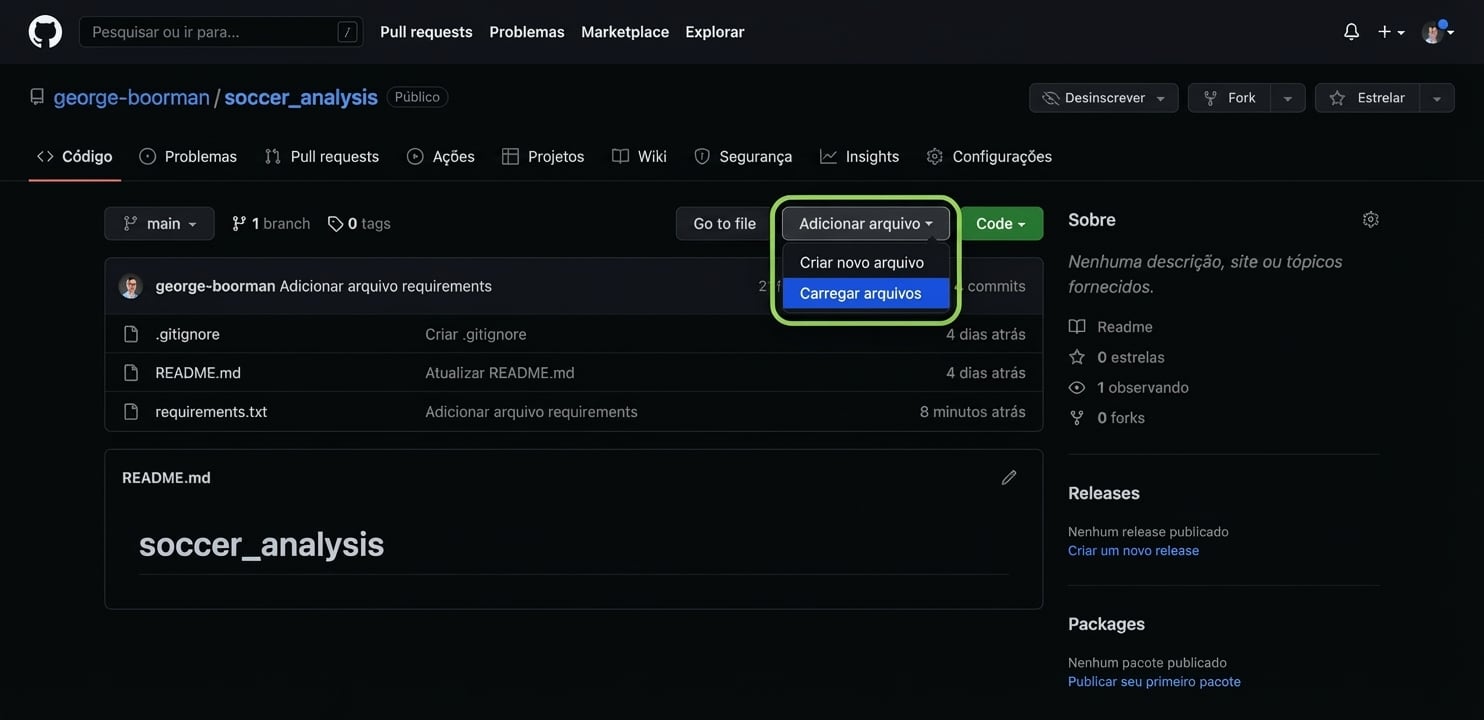Expand the main branch selector
The image size is (1484, 720).
(159, 224)
